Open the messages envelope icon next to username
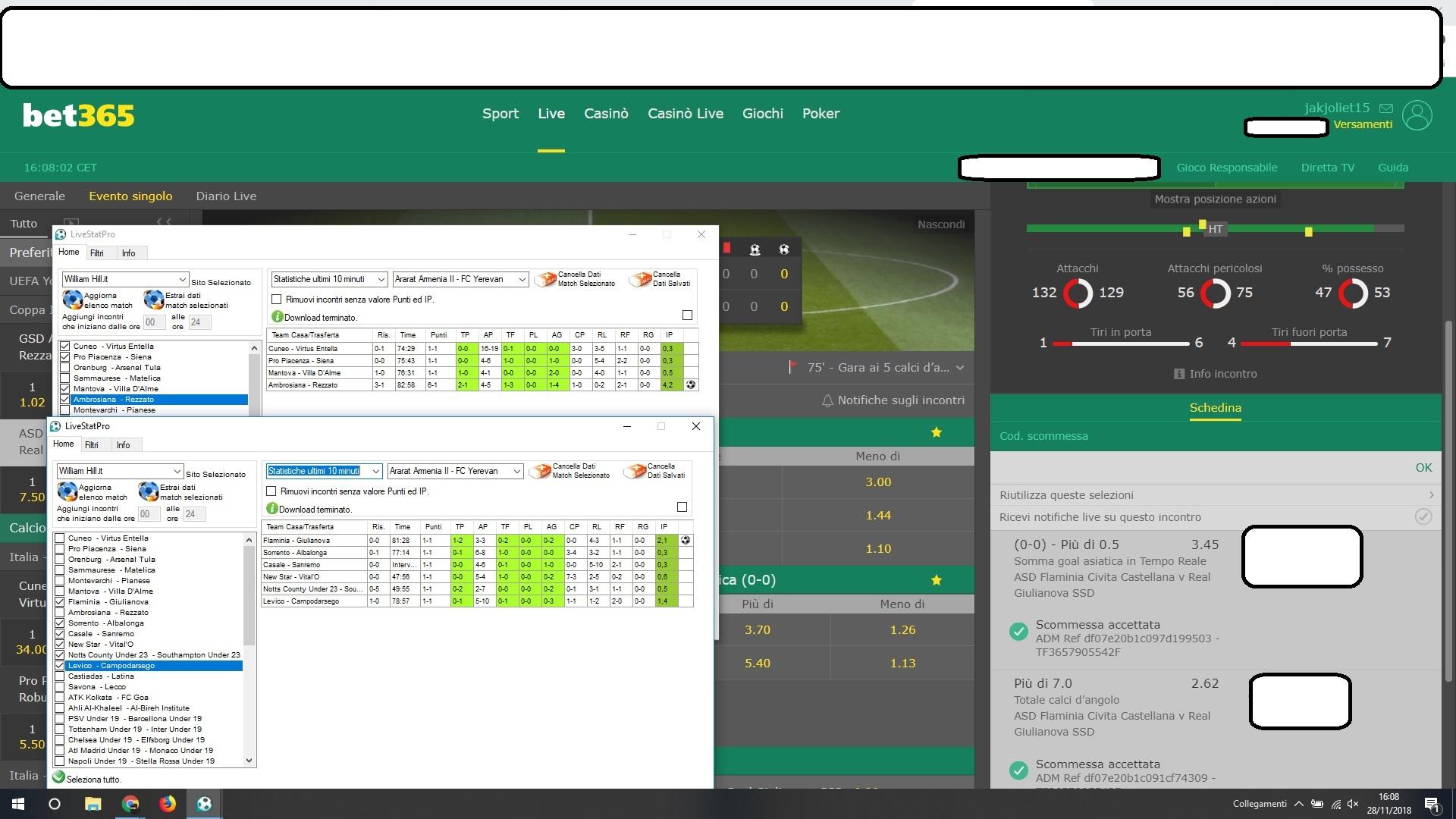Viewport: 1456px width, 819px height. pos(1385,108)
